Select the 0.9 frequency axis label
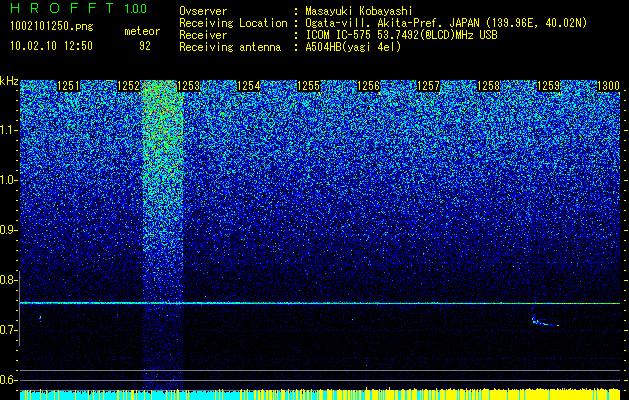 [9, 230]
